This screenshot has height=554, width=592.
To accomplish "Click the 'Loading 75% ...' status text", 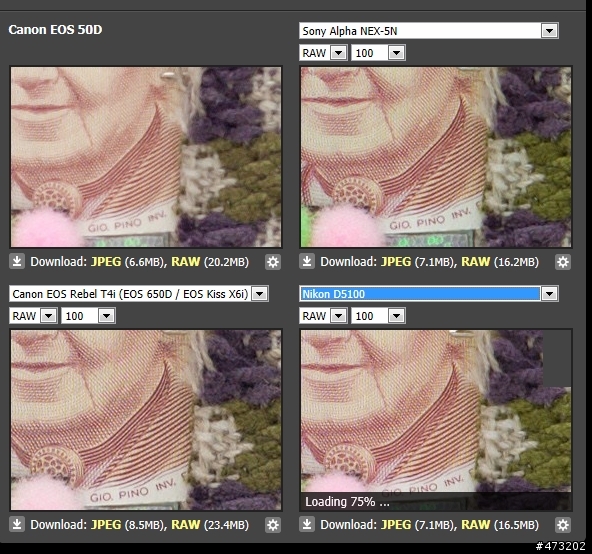I will coord(347,502).
